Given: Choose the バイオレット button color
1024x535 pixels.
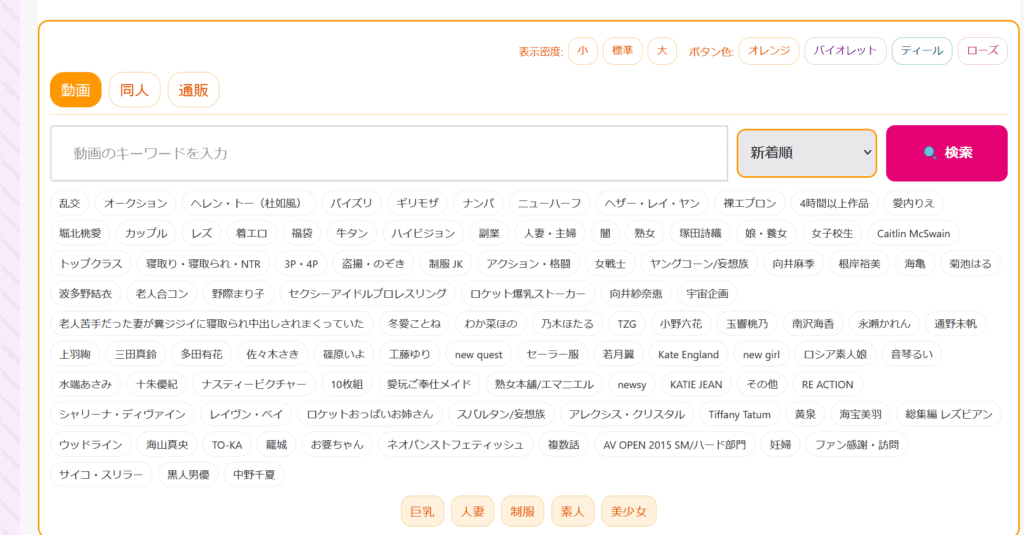Looking at the screenshot, I should pos(845,51).
